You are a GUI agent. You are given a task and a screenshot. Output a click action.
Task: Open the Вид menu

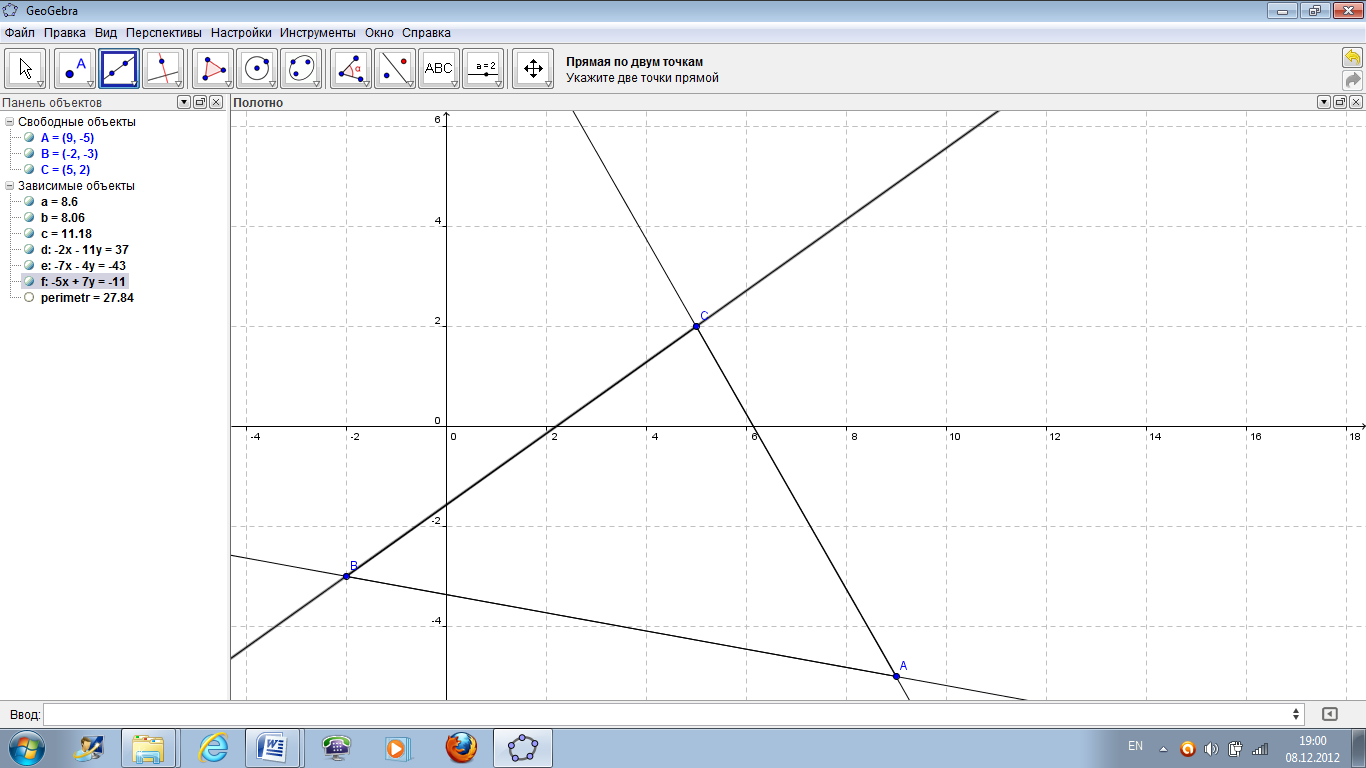(x=106, y=33)
